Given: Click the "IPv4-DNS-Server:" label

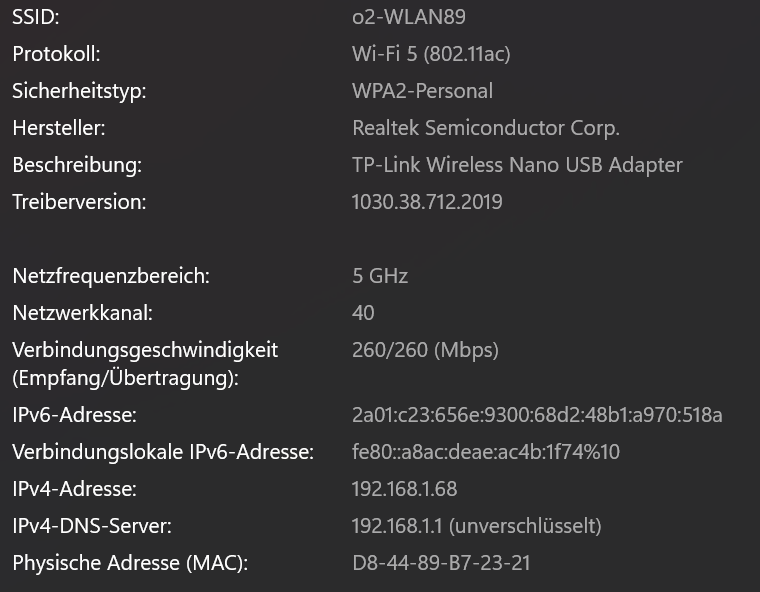Looking at the screenshot, I should click(92, 526).
